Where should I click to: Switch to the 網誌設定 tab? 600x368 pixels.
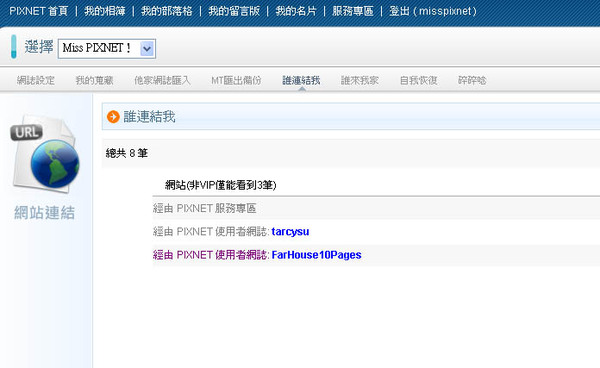[36, 80]
